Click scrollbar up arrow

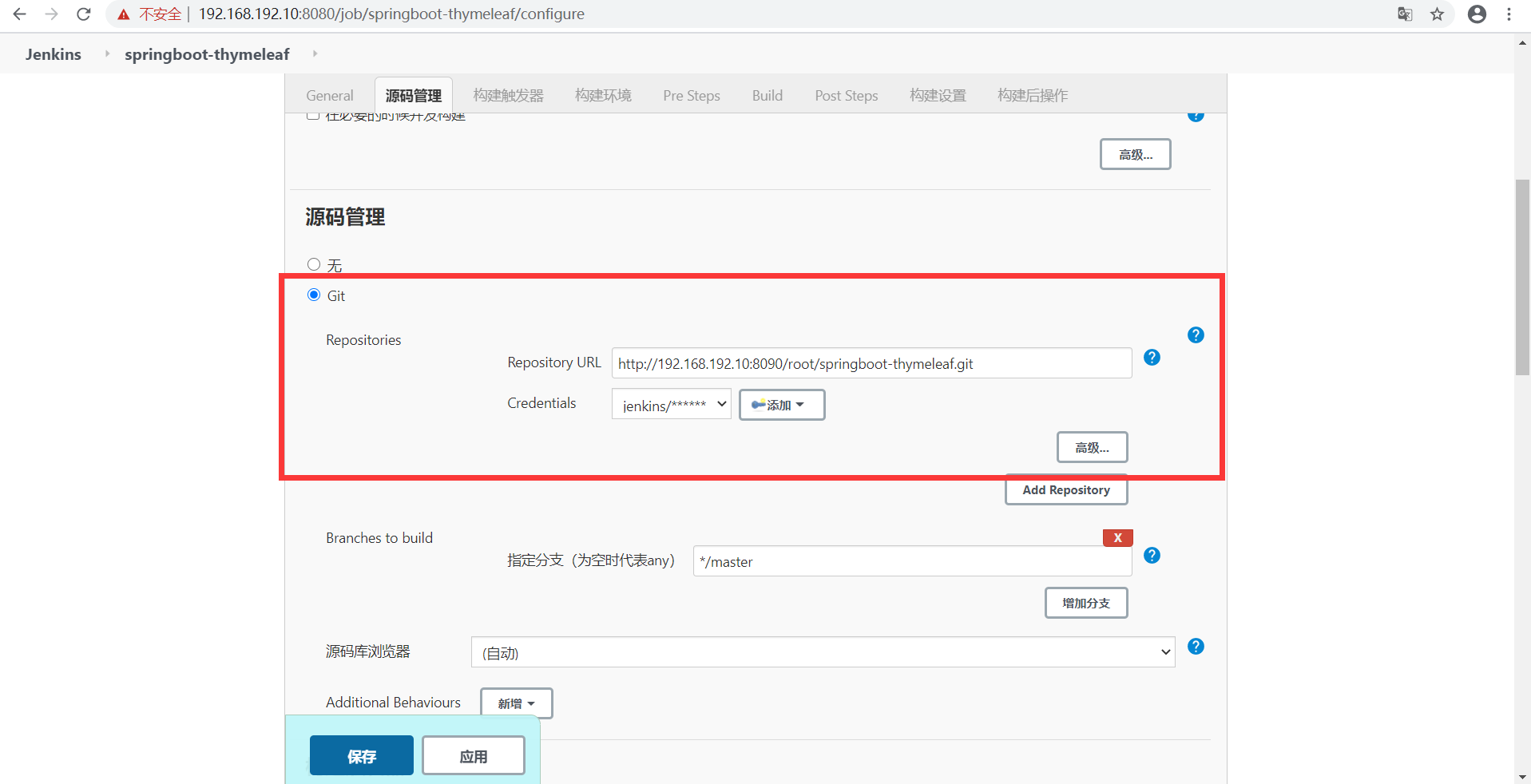point(1522,42)
